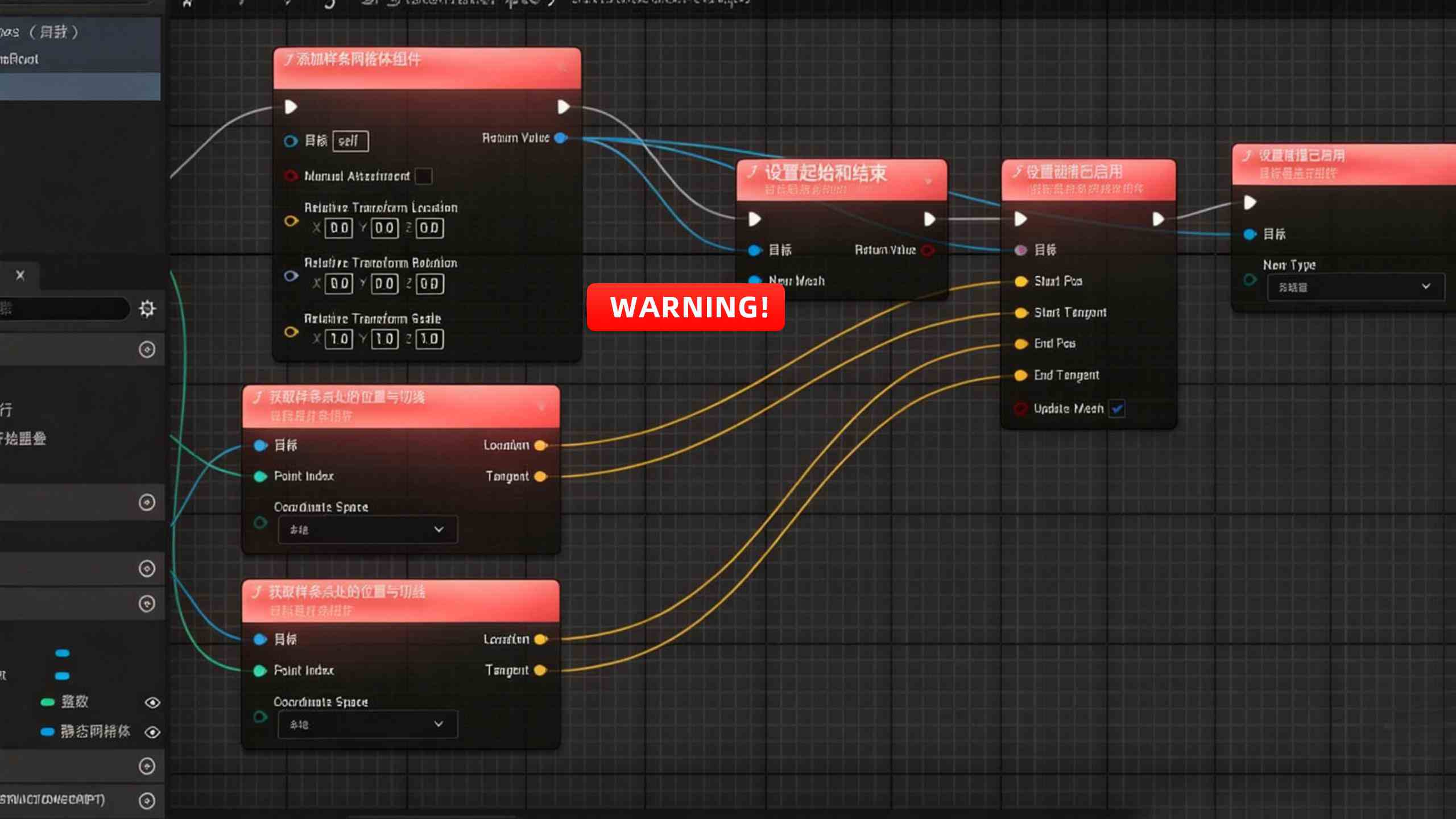Enable the Manual Attachment checkbox
This screenshot has width=1456, height=819.
(x=423, y=176)
